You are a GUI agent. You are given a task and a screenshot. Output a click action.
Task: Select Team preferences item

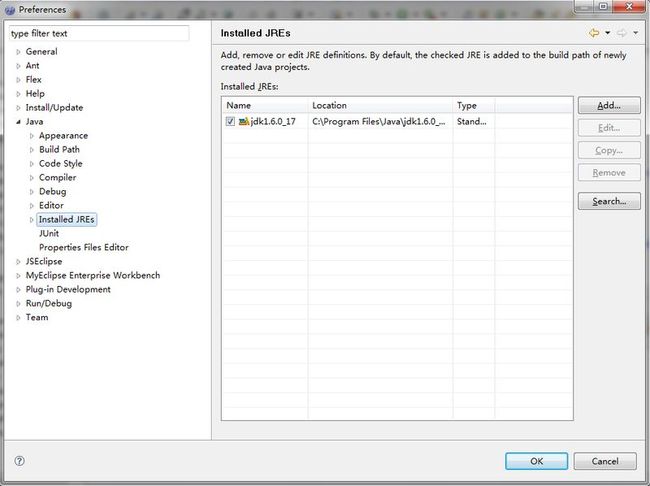(37, 317)
